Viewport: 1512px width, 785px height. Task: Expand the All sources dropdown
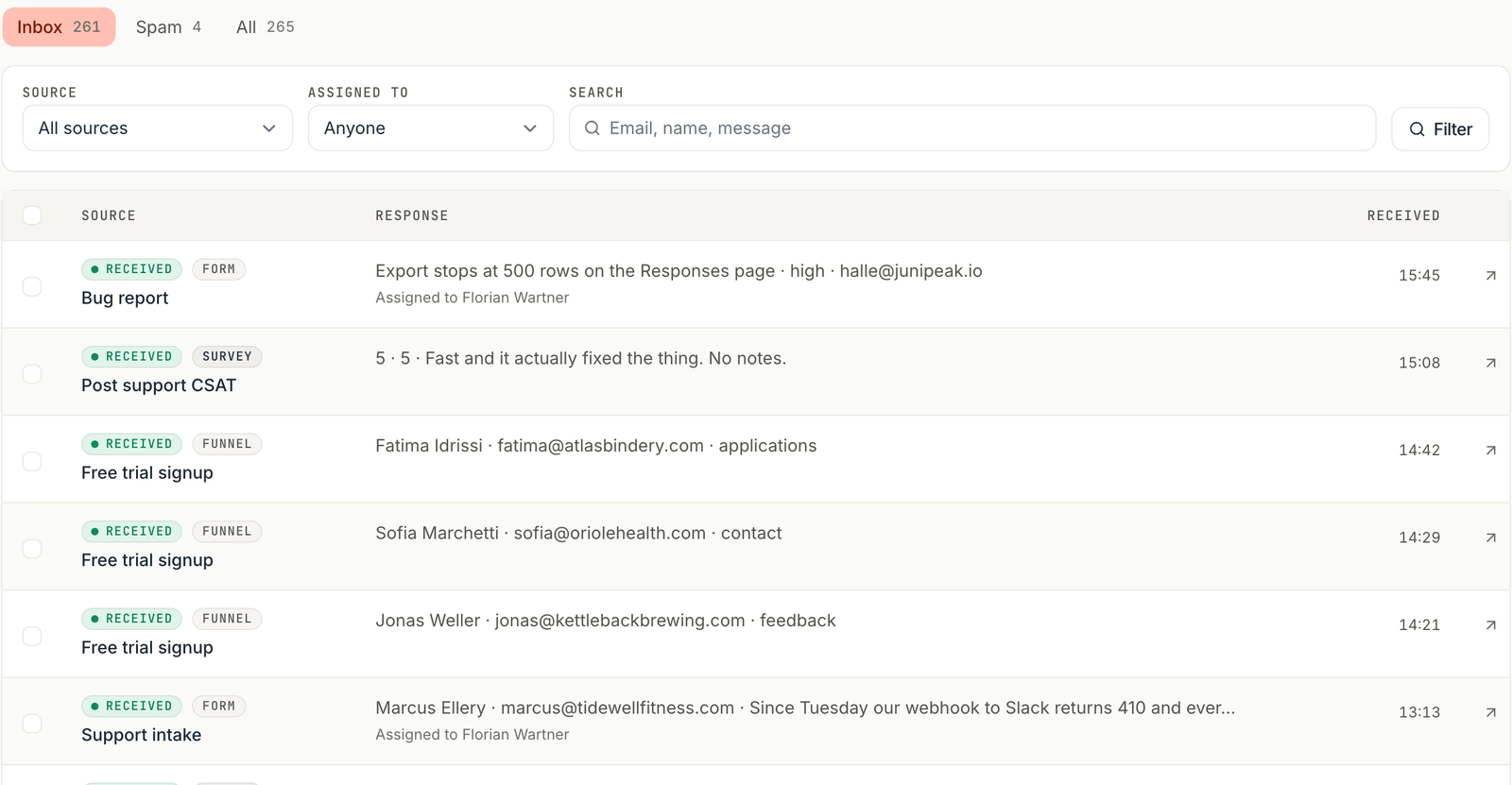[158, 128]
